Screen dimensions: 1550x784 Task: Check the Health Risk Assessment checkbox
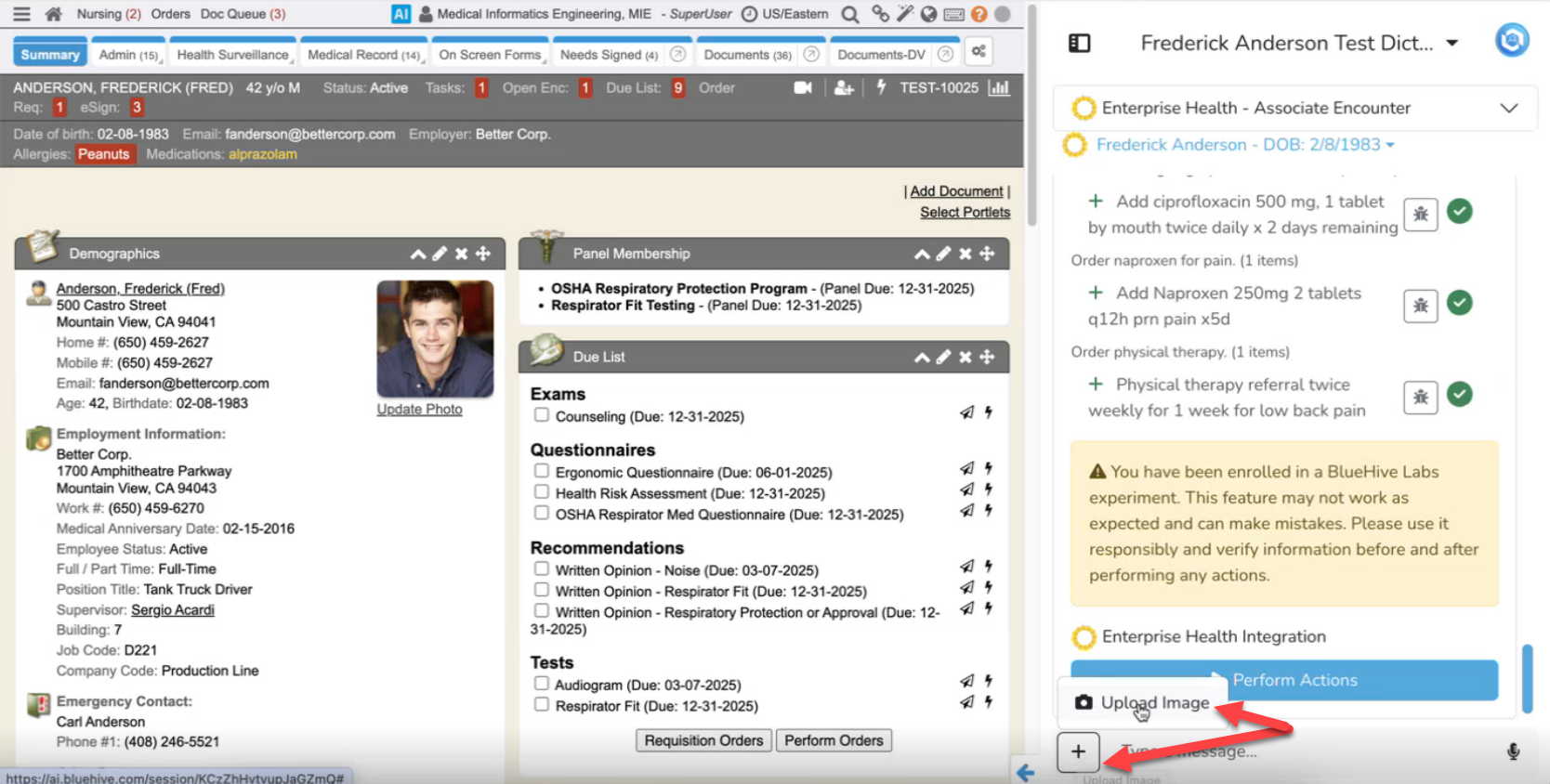click(541, 492)
